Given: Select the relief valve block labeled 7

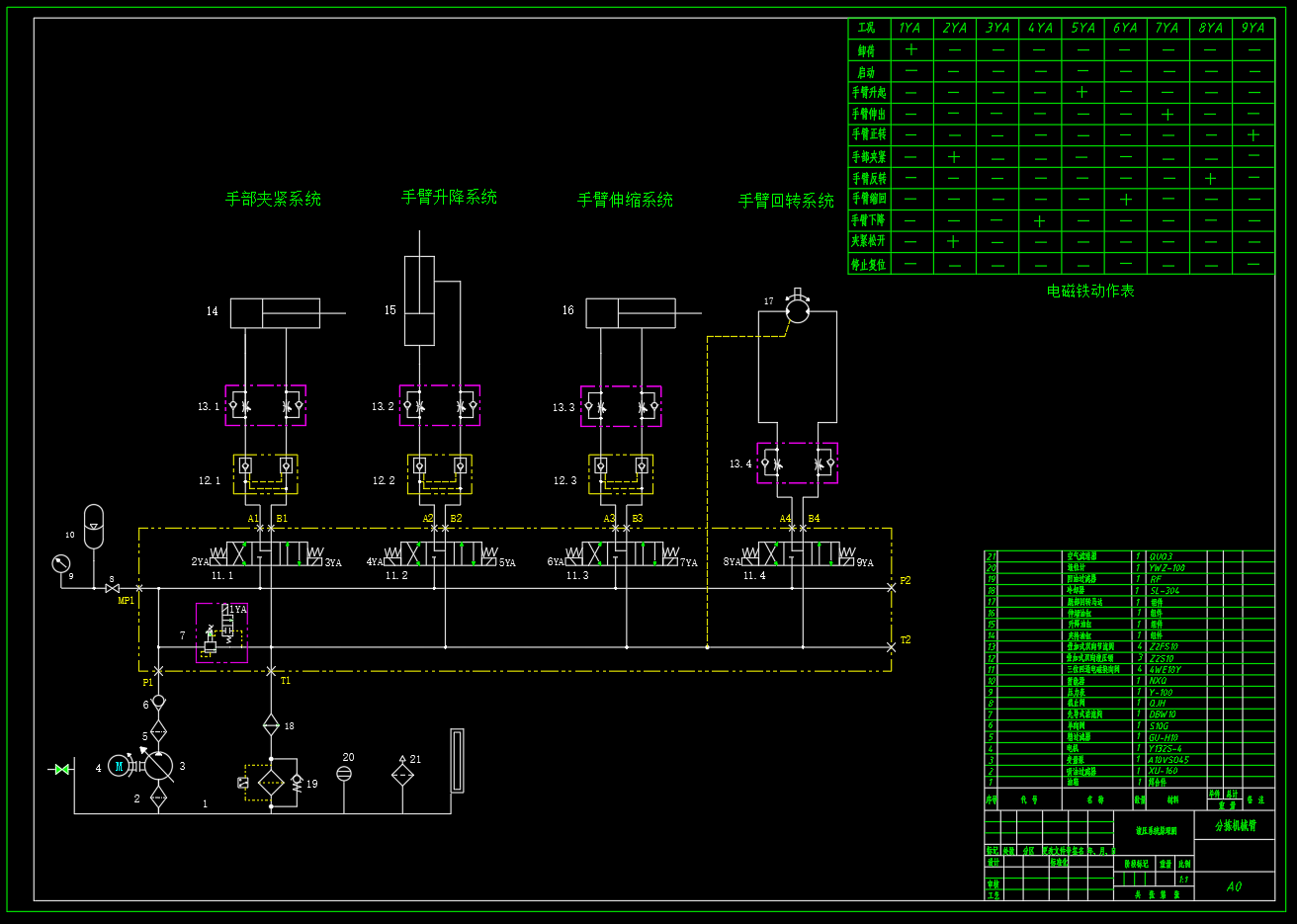Looking at the screenshot, I should [221, 632].
